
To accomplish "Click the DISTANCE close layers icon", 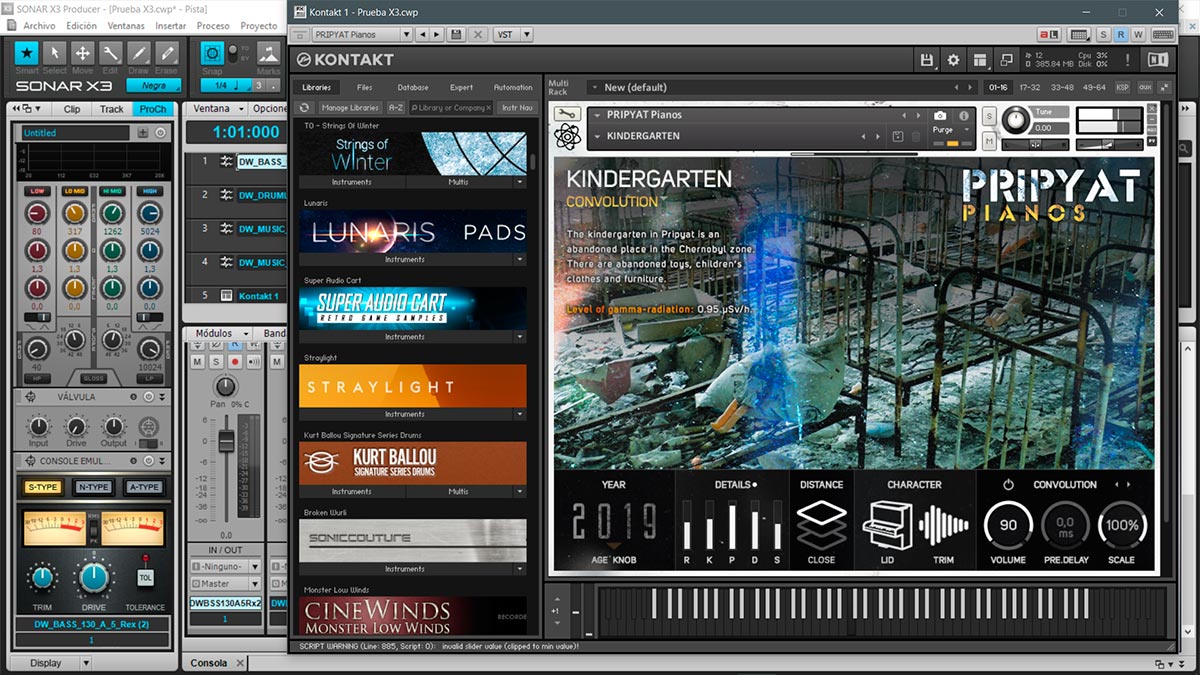I will (821, 524).
